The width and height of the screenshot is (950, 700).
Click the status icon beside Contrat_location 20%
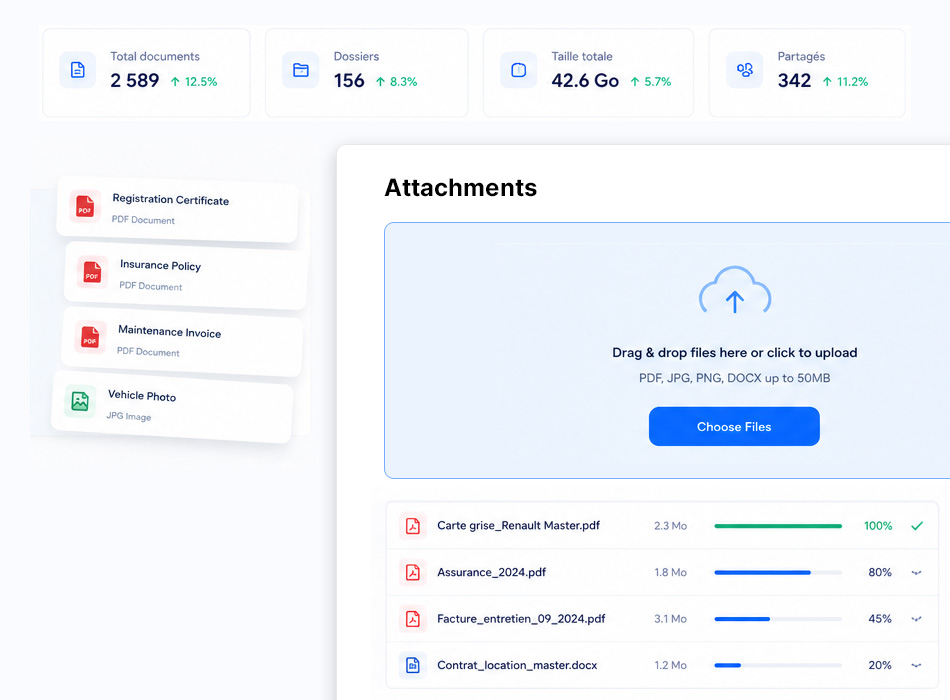pos(917,665)
